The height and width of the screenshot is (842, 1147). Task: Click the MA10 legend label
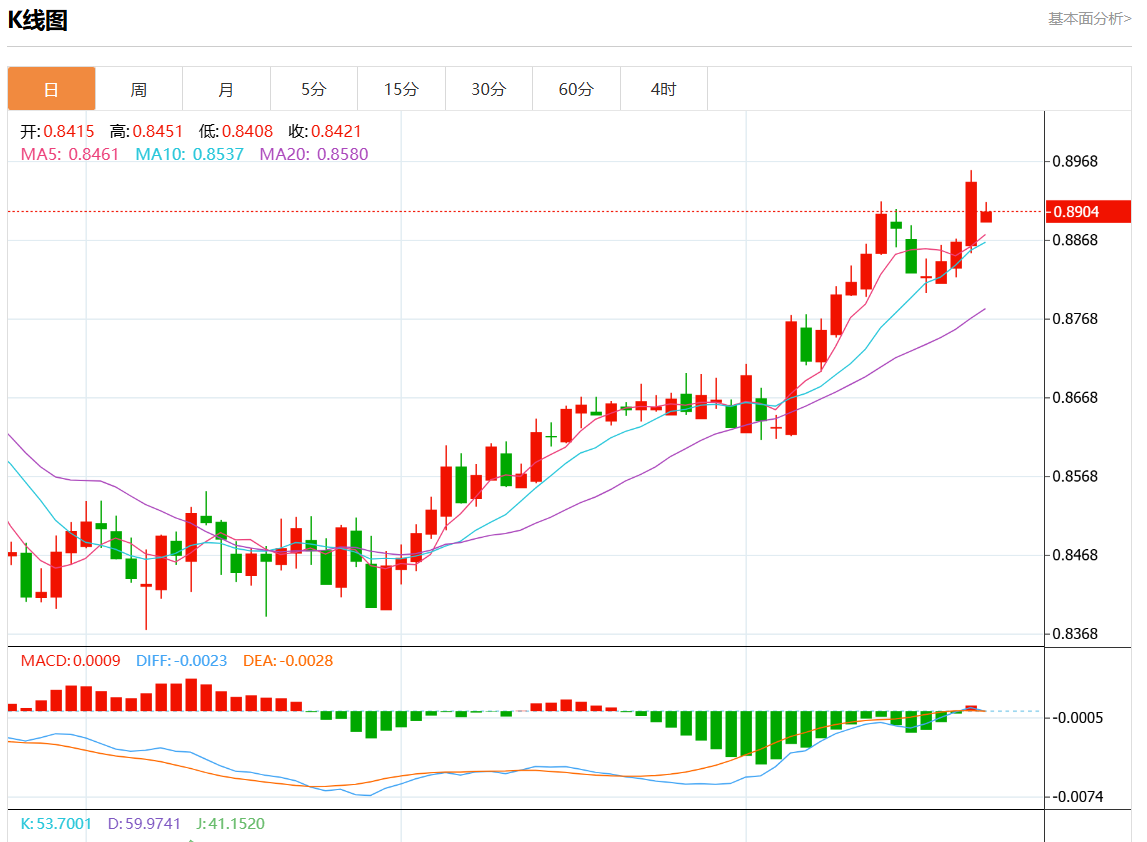pyautogui.click(x=189, y=154)
